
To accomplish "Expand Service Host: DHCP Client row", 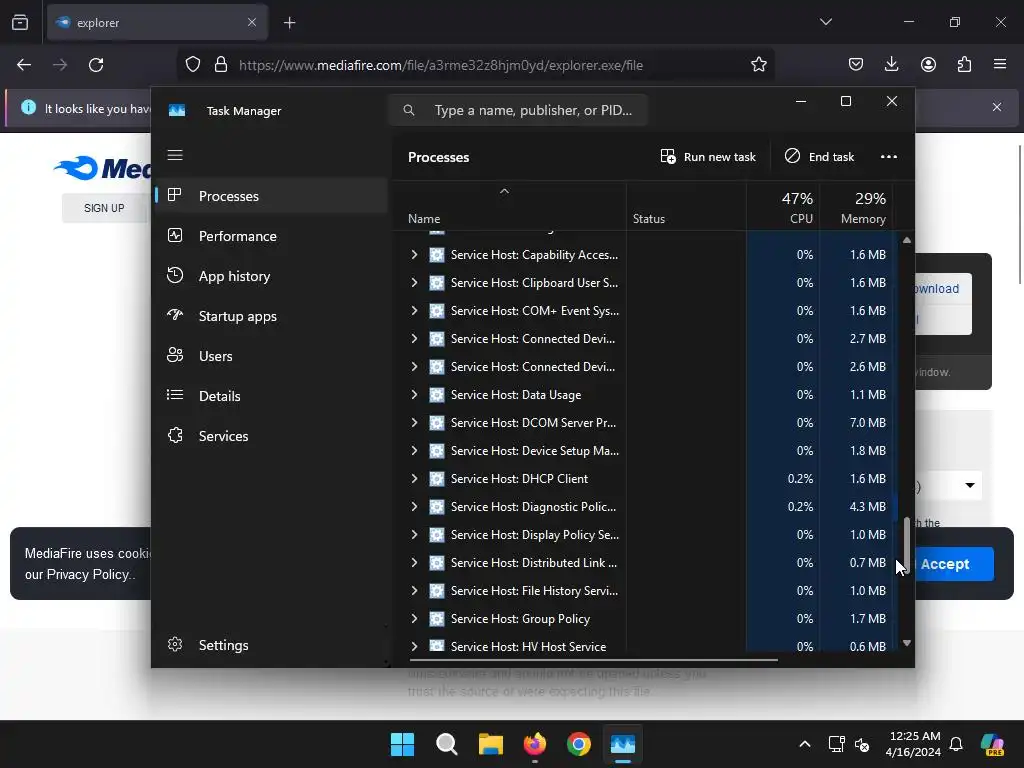I will [414, 479].
